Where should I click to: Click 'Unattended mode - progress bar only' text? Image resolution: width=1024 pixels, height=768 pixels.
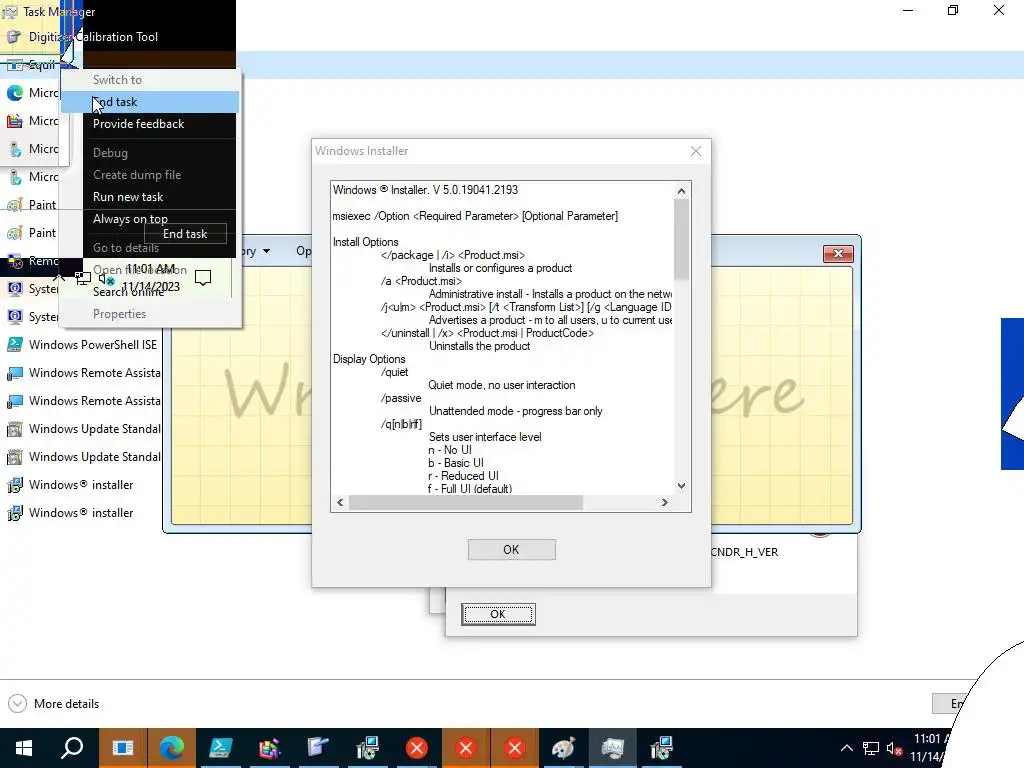[x=515, y=411]
